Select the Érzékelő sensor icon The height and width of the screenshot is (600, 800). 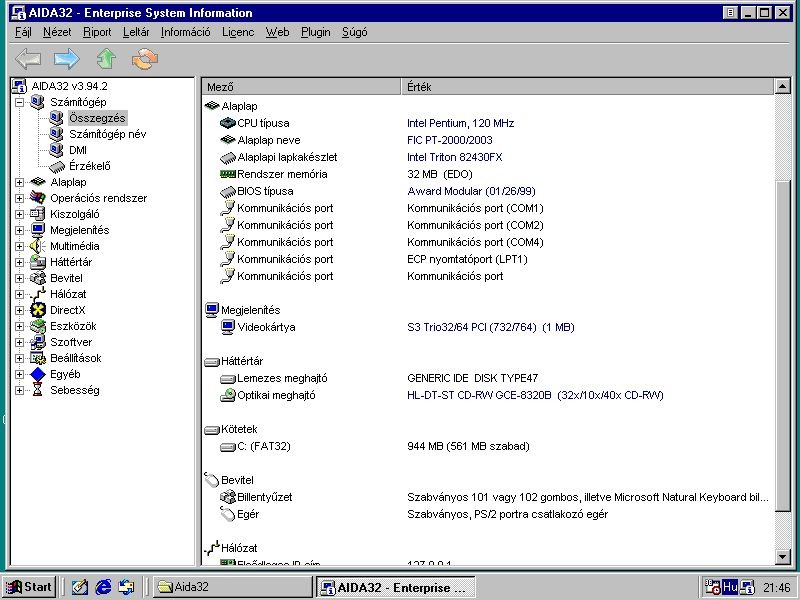tap(57, 166)
